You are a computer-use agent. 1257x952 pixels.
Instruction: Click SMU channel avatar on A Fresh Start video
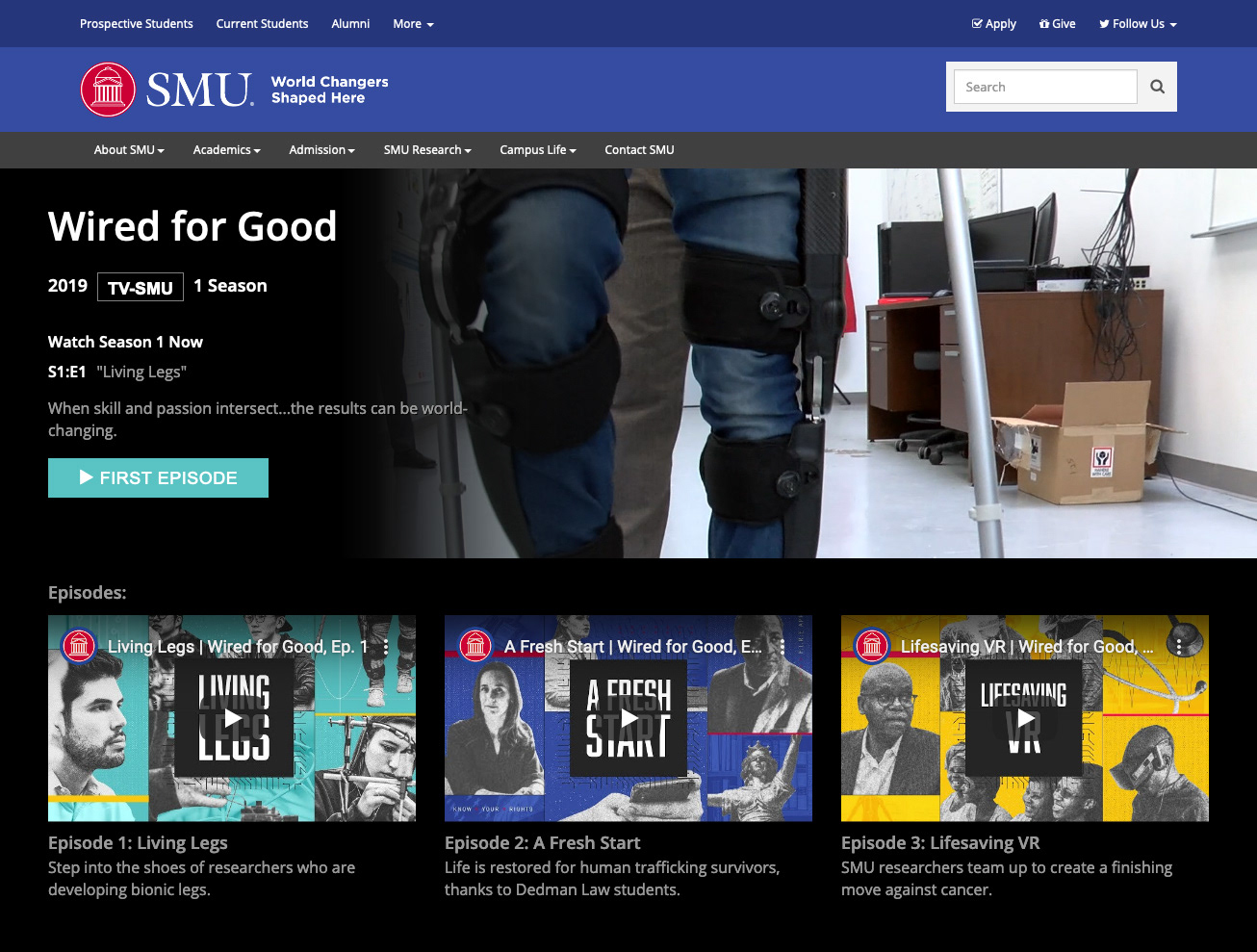point(476,647)
